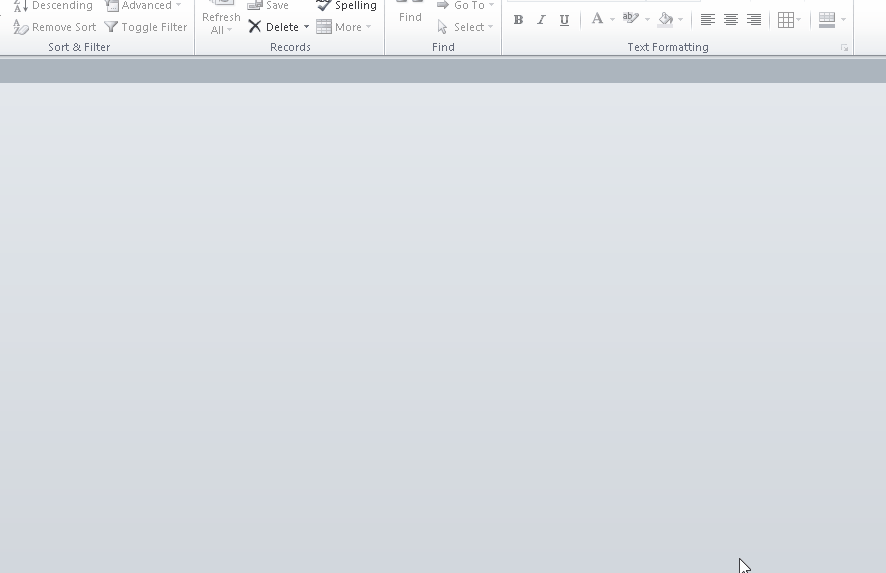
Task: Click the Italic formatting icon
Action: coord(541,20)
